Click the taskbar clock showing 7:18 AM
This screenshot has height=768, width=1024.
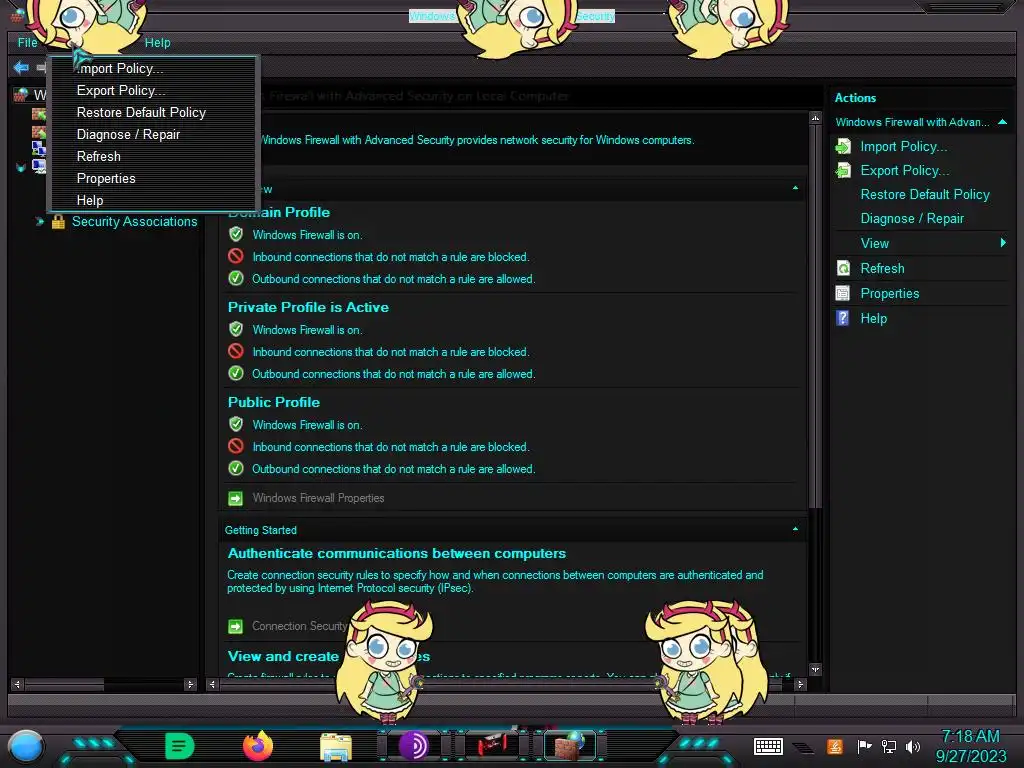coord(970,746)
